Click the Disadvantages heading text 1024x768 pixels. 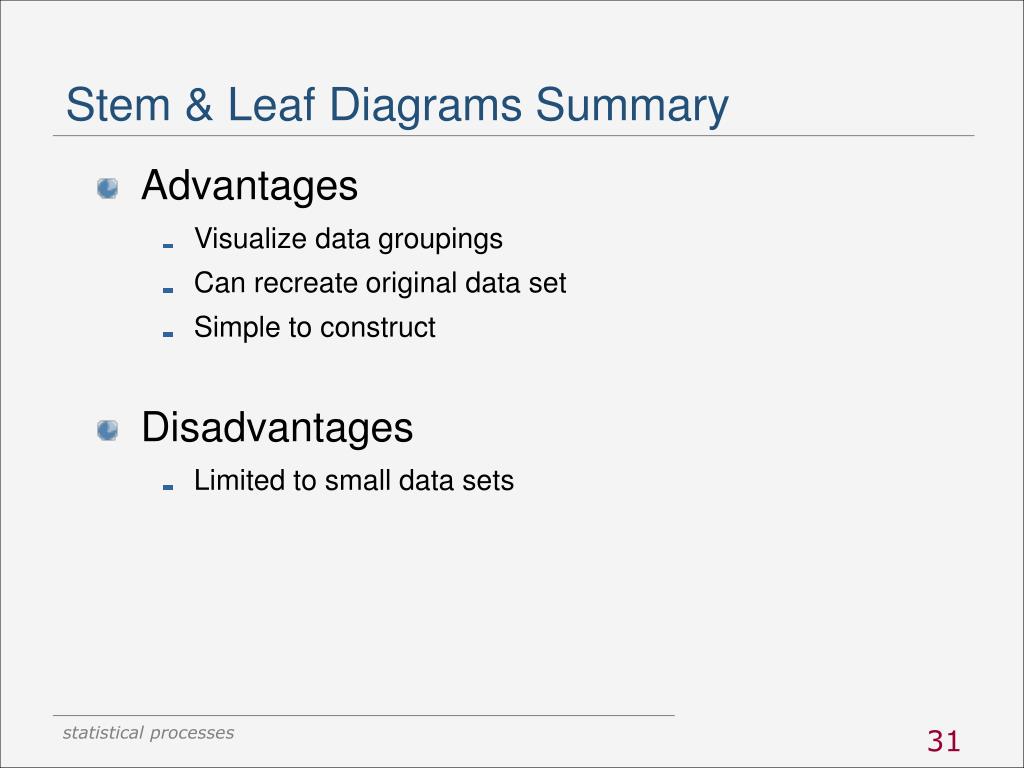point(278,428)
